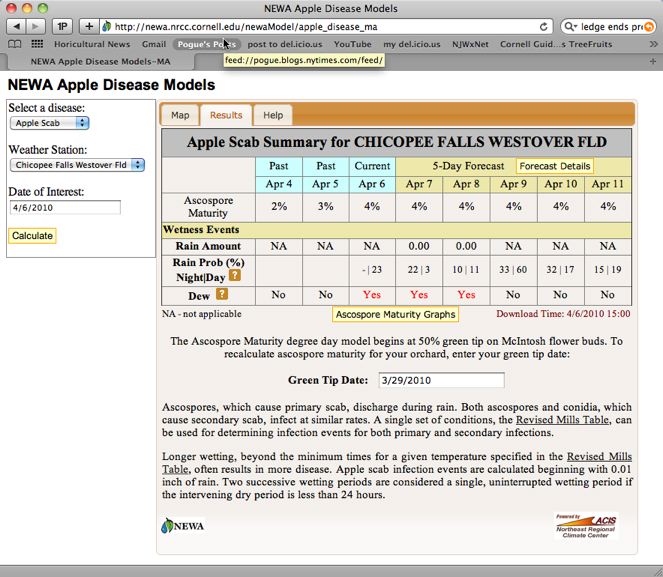Viewport: 663px width, 577px height.
Task: Click the help icon beside Rain Prob Night|Day
Action: tap(235, 276)
